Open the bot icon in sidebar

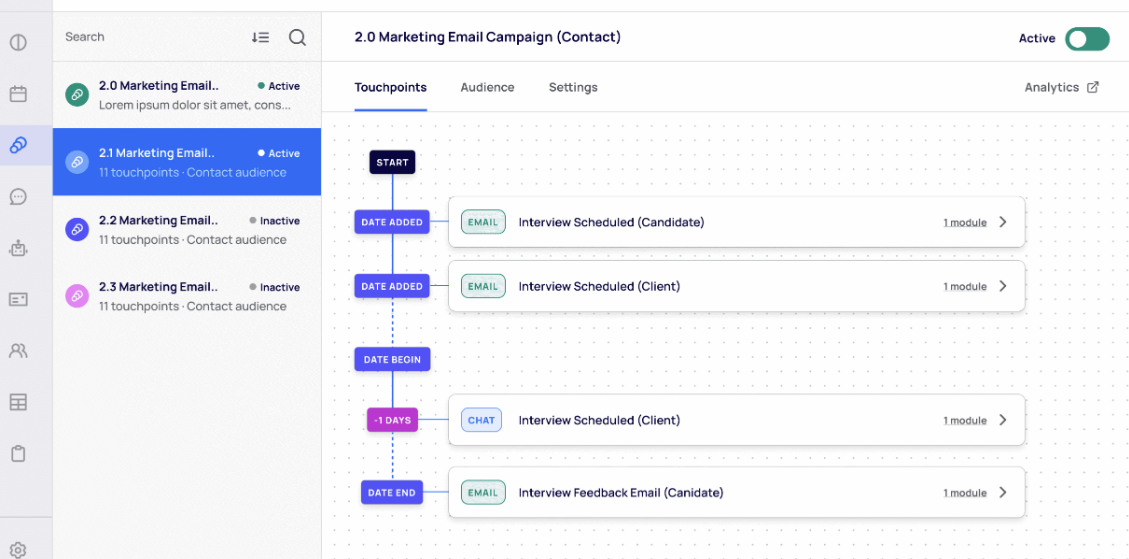coord(18,248)
